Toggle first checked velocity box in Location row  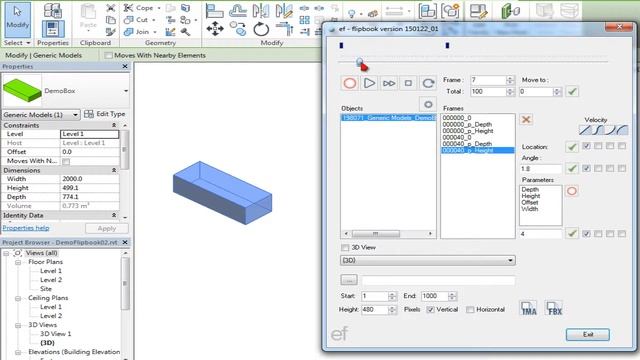point(587,146)
